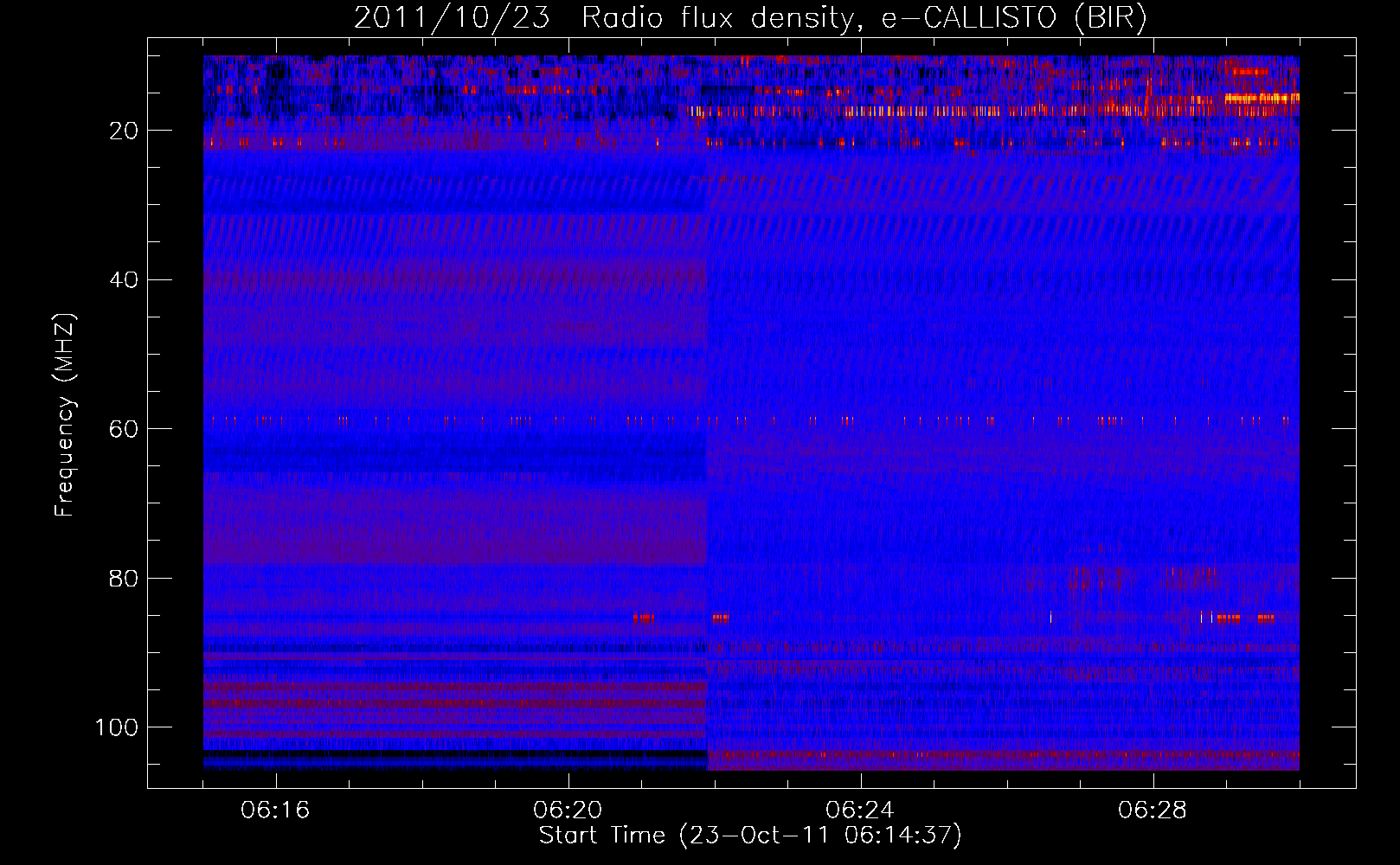
Task: Click the 40 MHz frequency tick label
Action: 124,280
